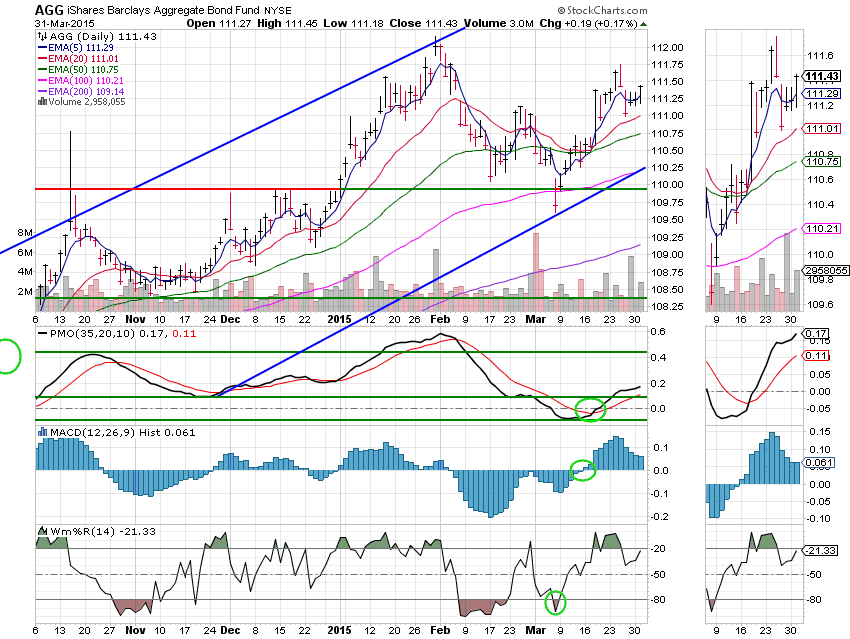Click the Open 111.27 value

click(x=218, y=23)
